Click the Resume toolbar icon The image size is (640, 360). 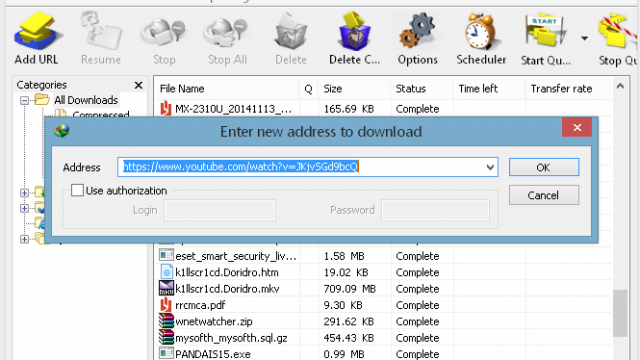click(x=101, y=38)
